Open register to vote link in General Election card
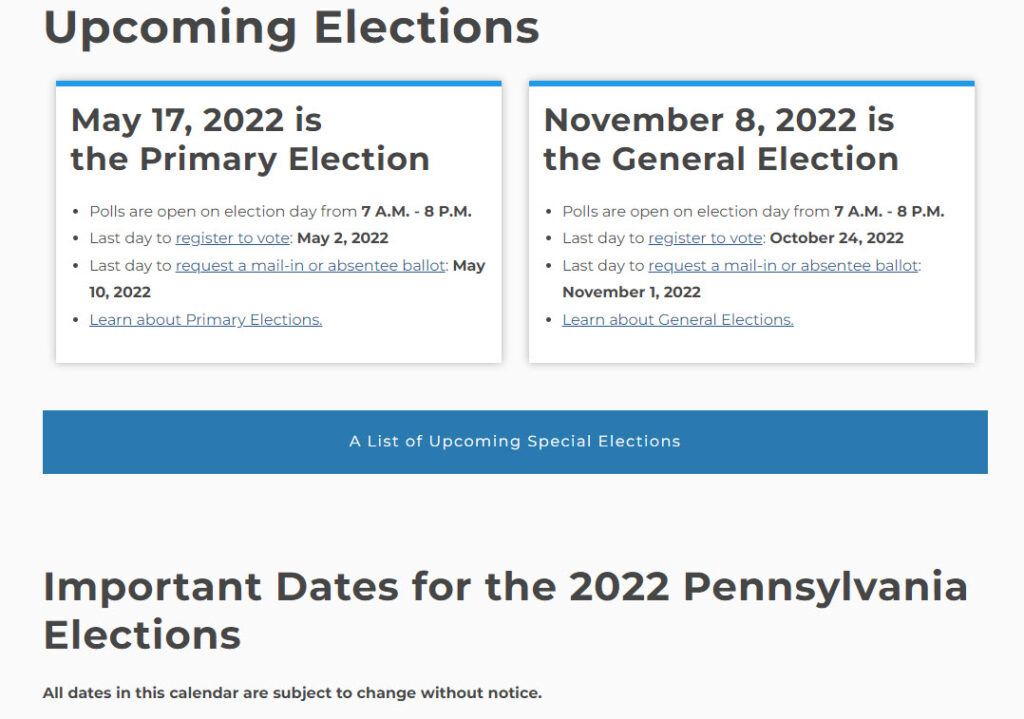This screenshot has width=1024, height=719. tap(705, 238)
